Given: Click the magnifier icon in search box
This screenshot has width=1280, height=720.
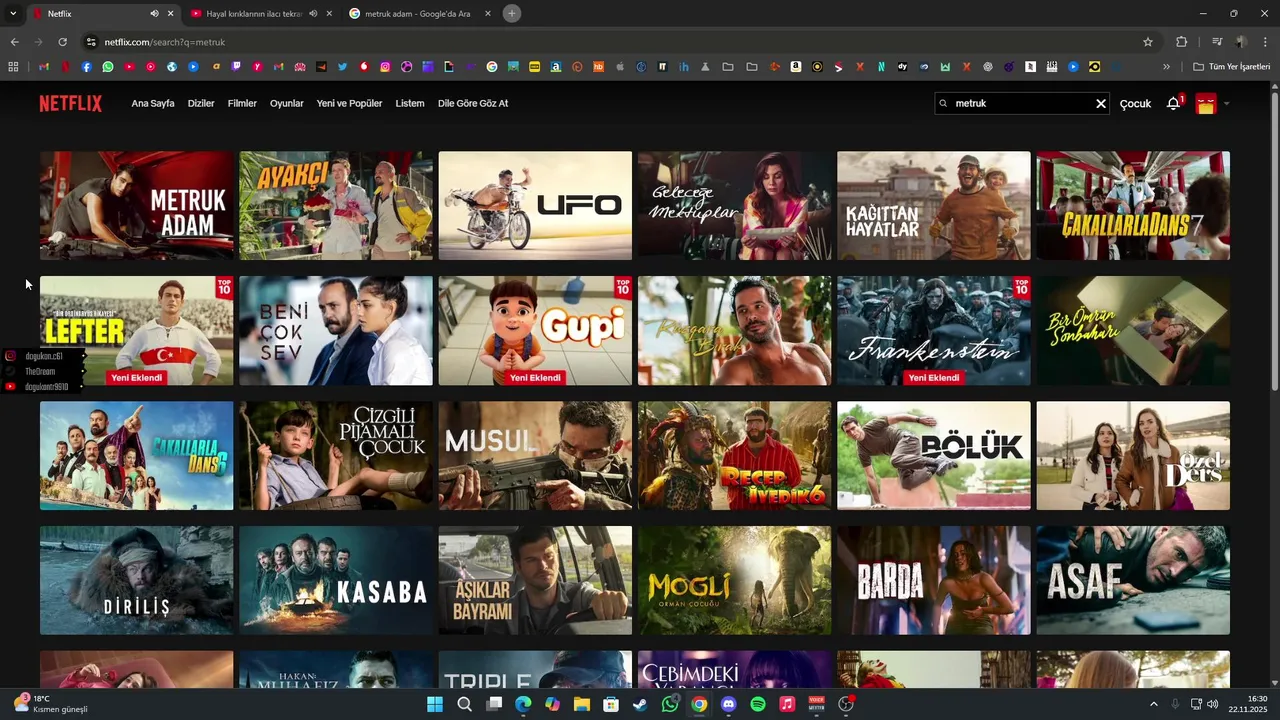Looking at the screenshot, I should pos(943,103).
